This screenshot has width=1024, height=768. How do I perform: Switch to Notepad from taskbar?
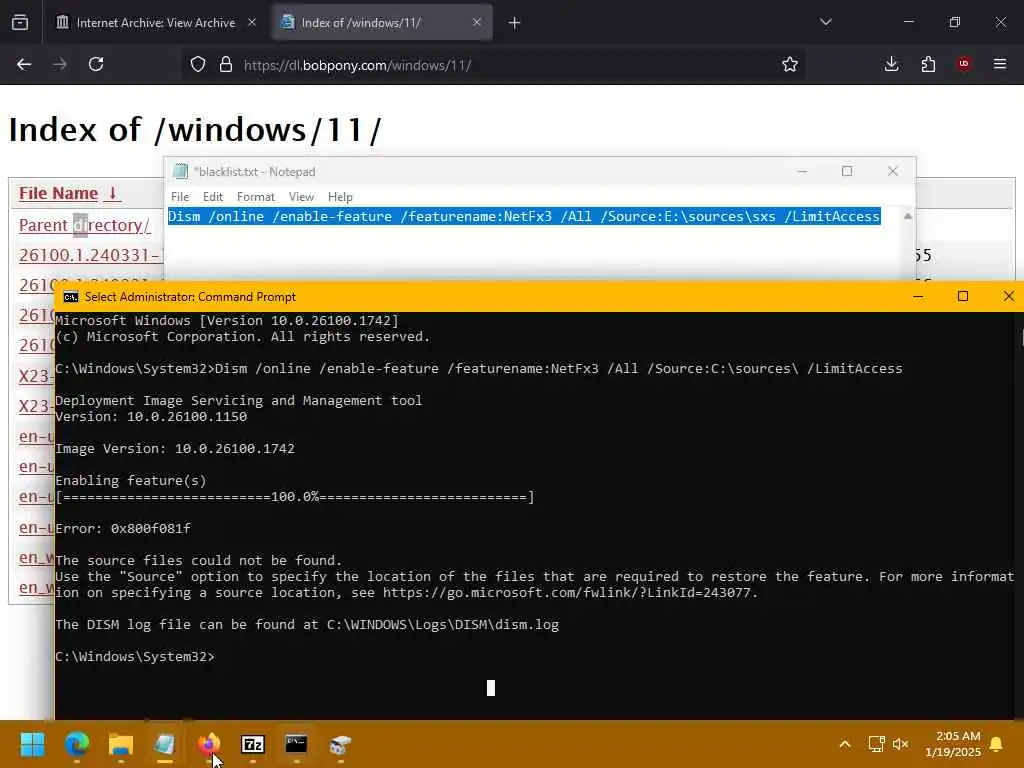tap(165, 744)
